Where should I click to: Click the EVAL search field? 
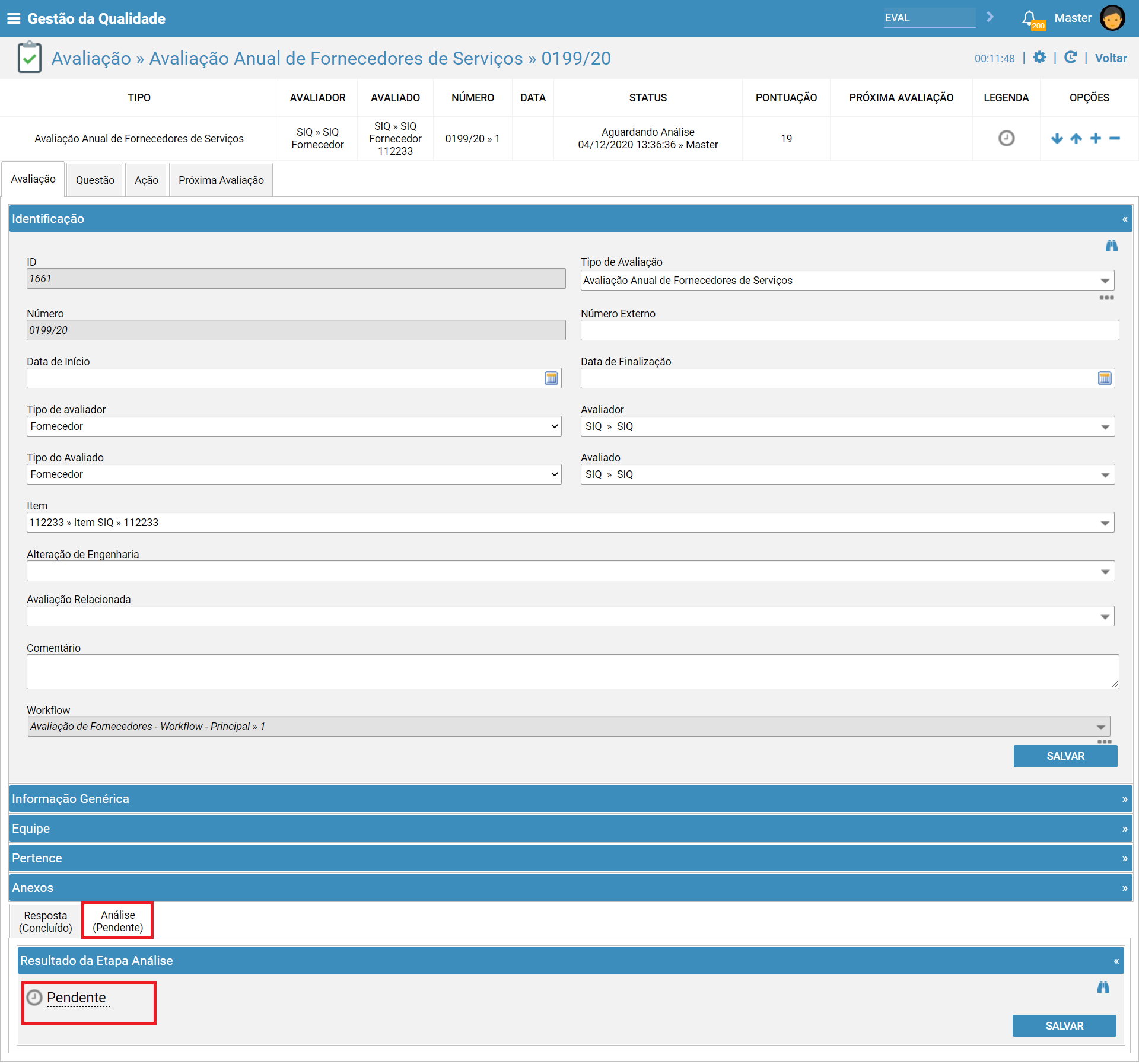pyautogui.click(x=929, y=18)
